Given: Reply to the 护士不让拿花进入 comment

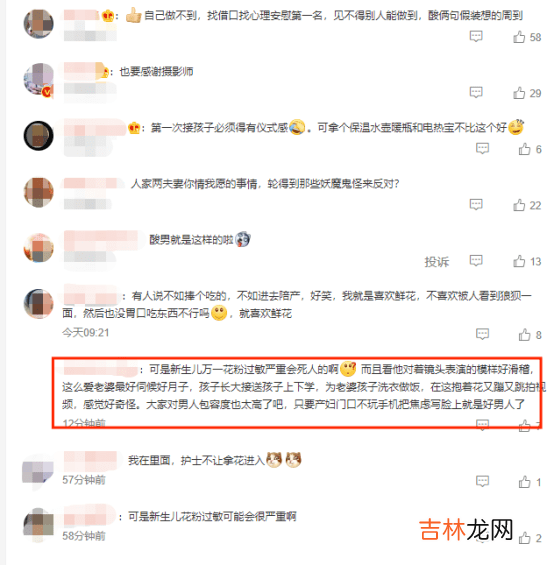Looking at the screenshot, I should 482,481.
